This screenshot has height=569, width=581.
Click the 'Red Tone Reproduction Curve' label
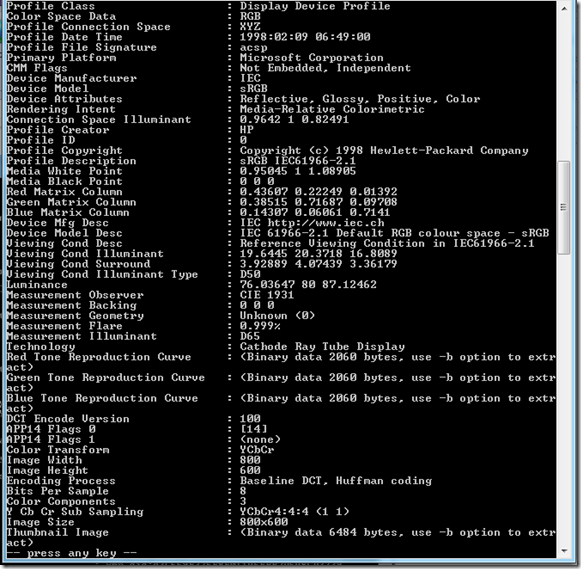[99, 357]
